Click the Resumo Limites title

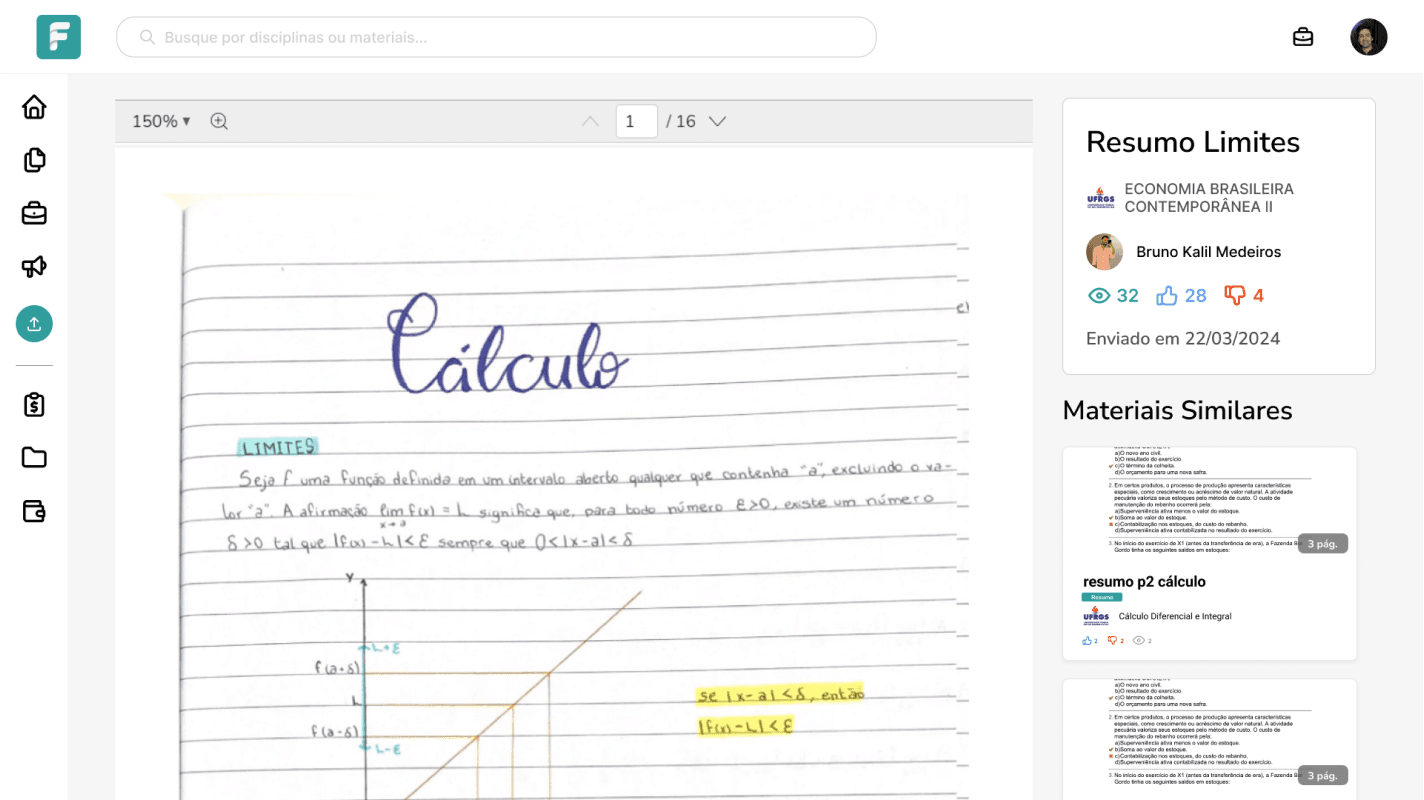coord(1193,142)
